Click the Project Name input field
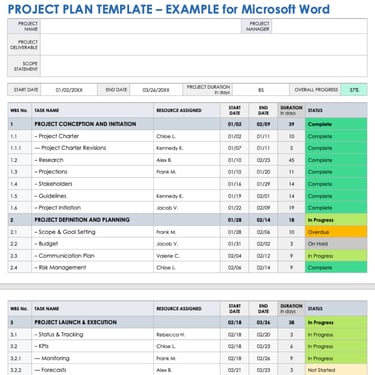This screenshot has width=375, height=375. (x=140, y=26)
